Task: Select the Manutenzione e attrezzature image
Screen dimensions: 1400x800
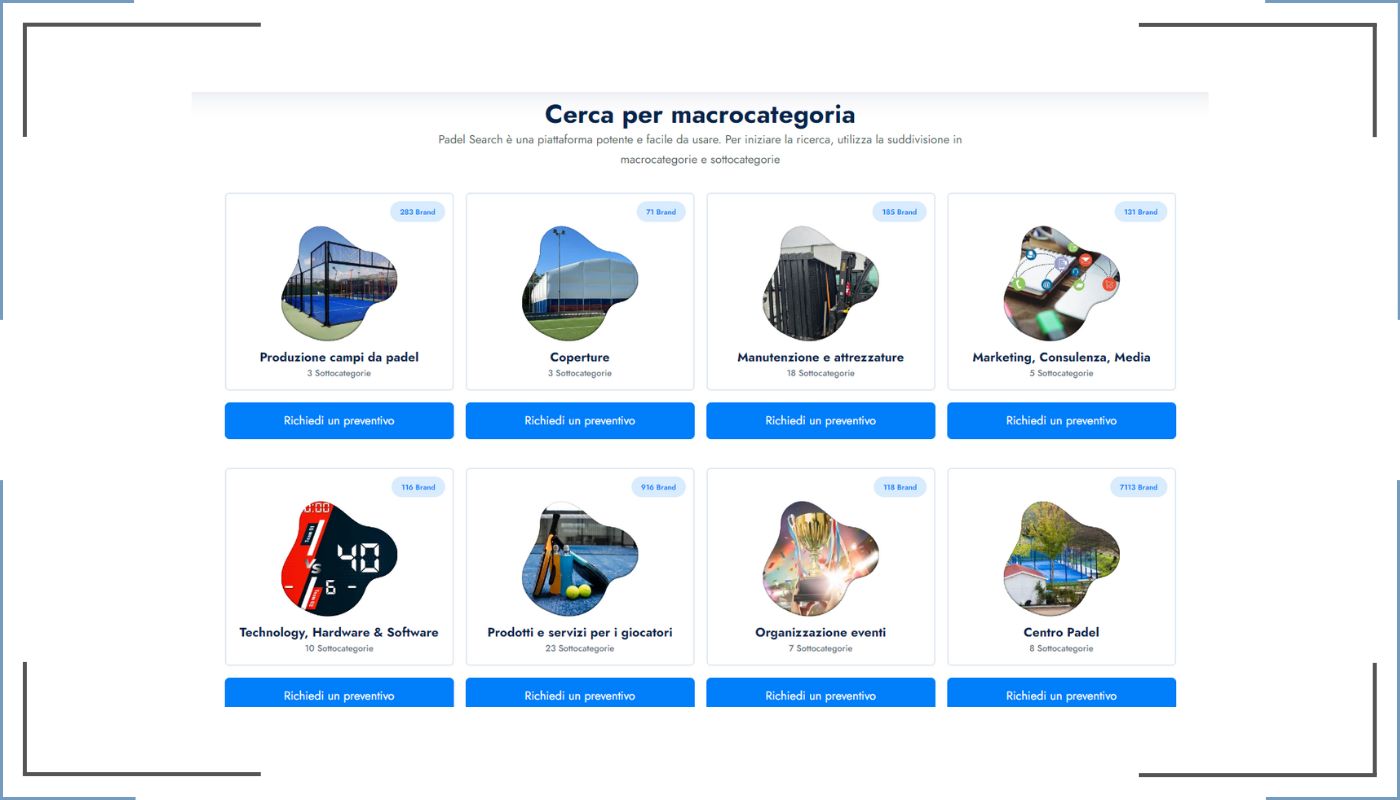Action: 821,284
